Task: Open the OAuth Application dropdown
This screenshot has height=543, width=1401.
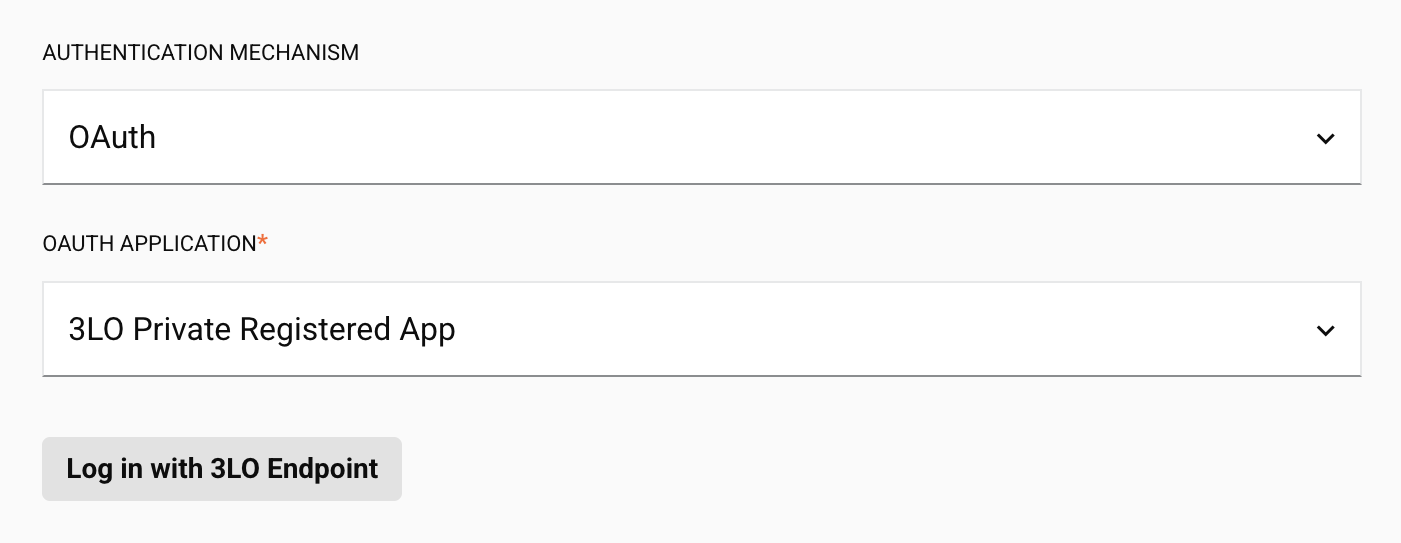Action: click(x=701, y=329)
